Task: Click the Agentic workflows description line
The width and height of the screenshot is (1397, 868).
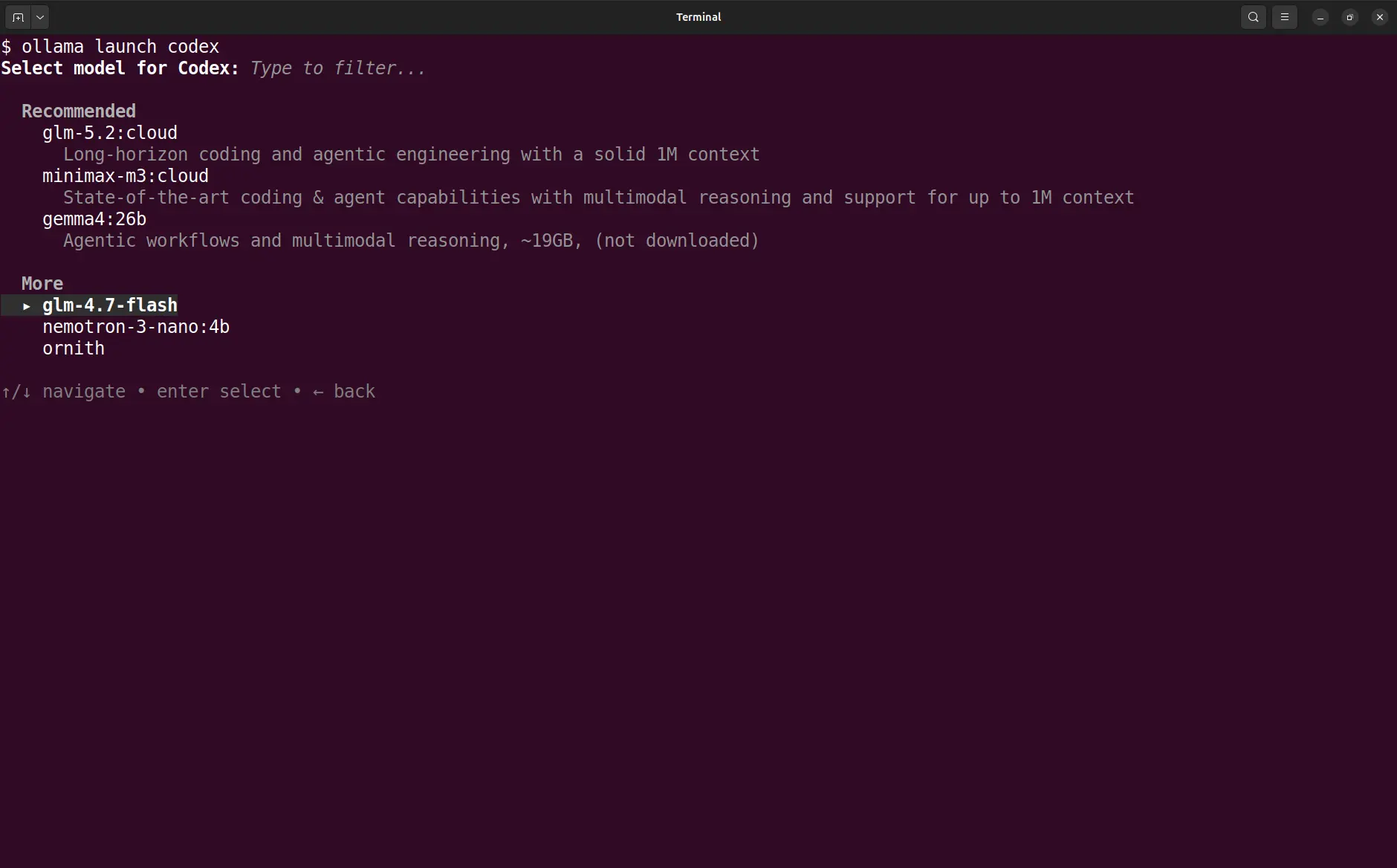Action: tap(412, 241)
